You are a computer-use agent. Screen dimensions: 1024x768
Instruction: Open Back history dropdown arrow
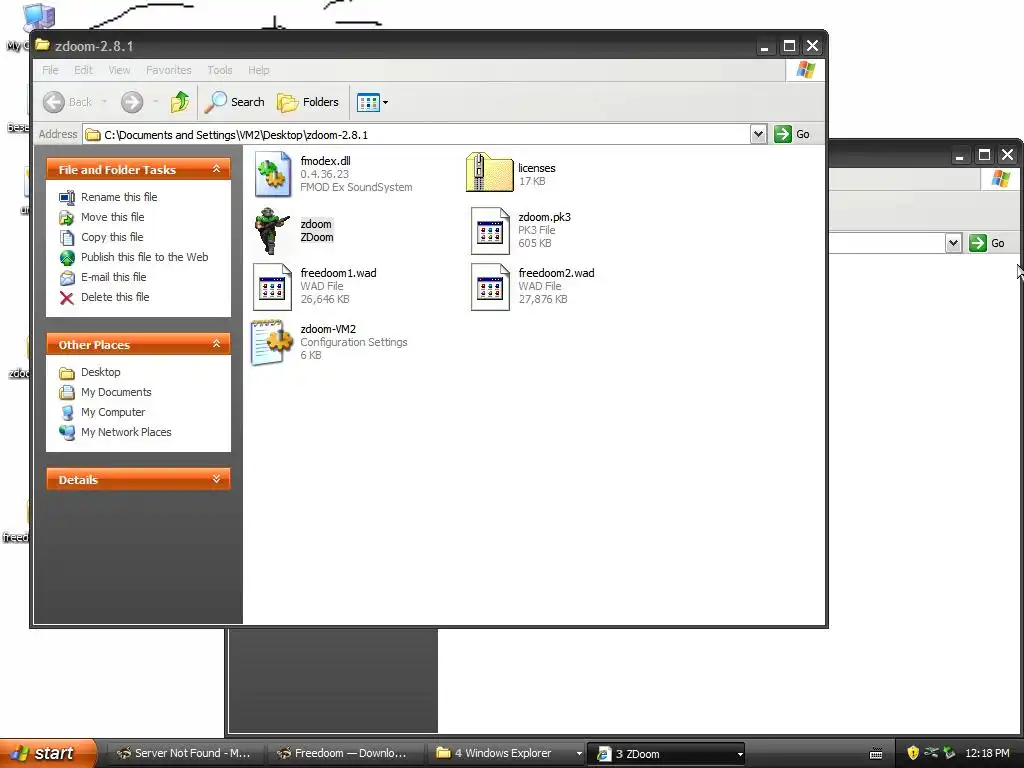point(104,102)
